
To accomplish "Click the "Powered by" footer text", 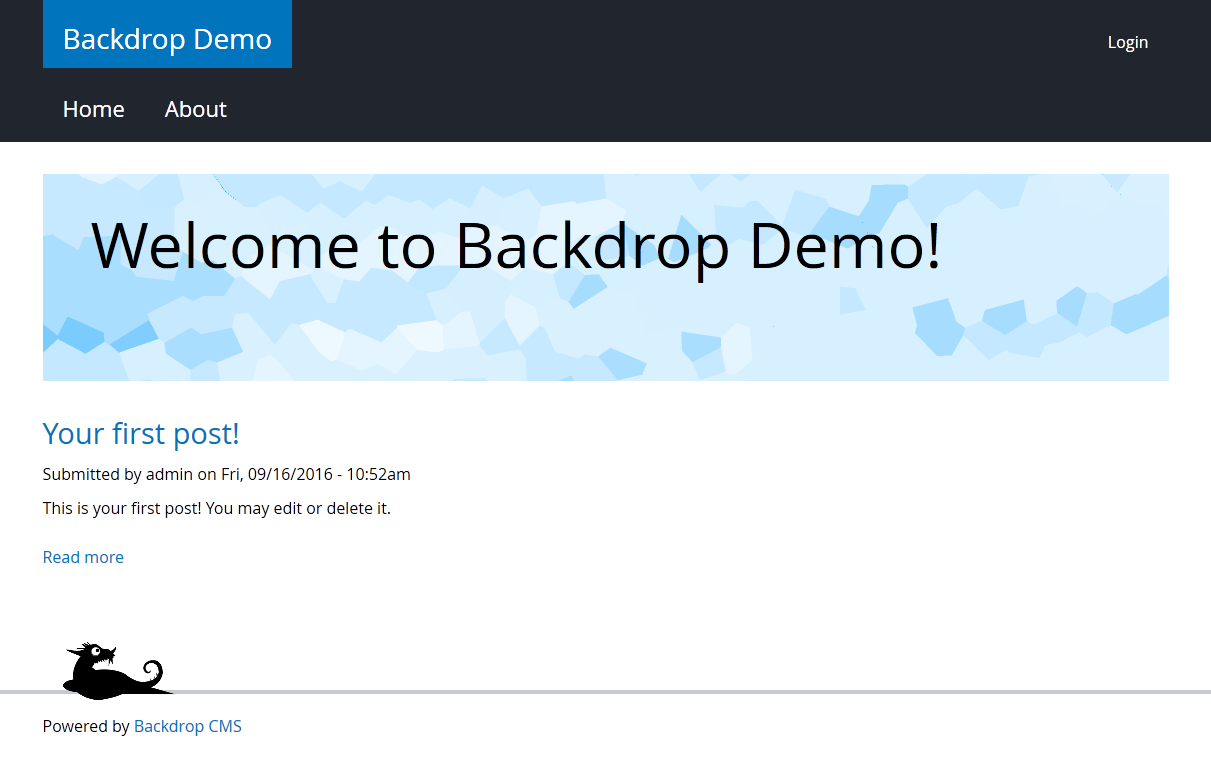I will coord(86,726).
